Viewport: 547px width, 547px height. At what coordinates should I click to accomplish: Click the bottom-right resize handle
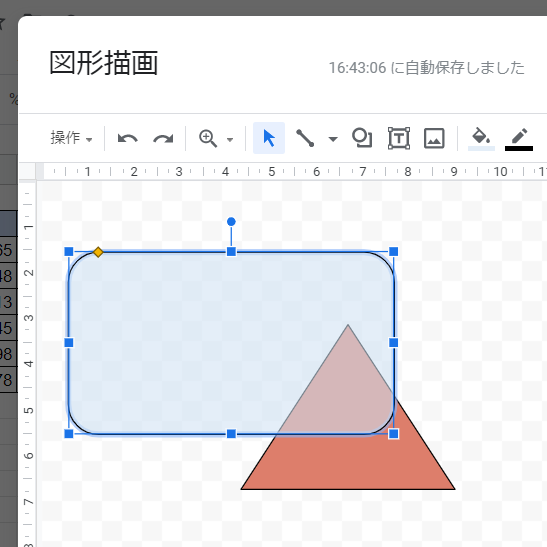coord(394,434)
